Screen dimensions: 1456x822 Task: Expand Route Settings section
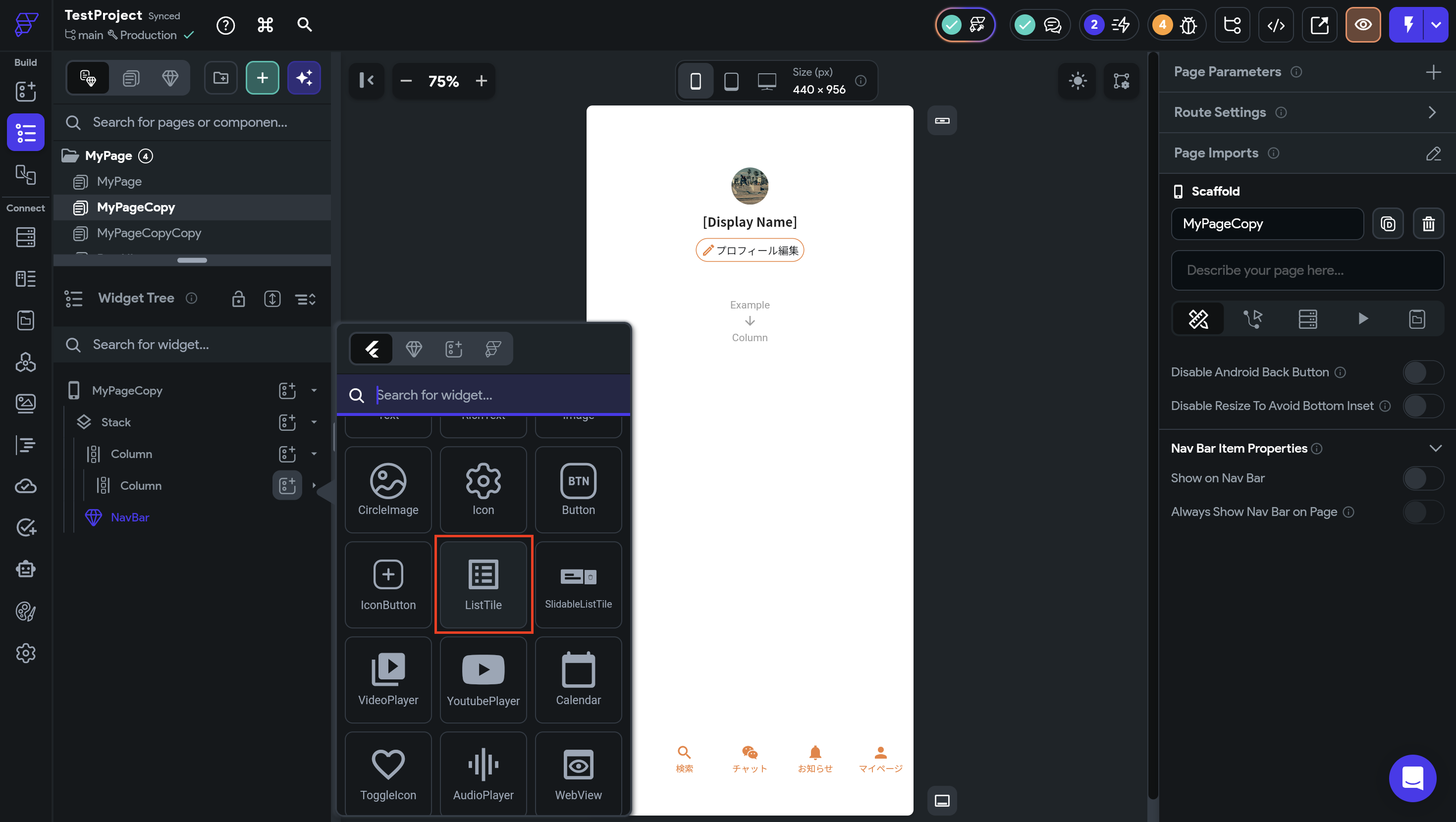[x=1432, y=112]
